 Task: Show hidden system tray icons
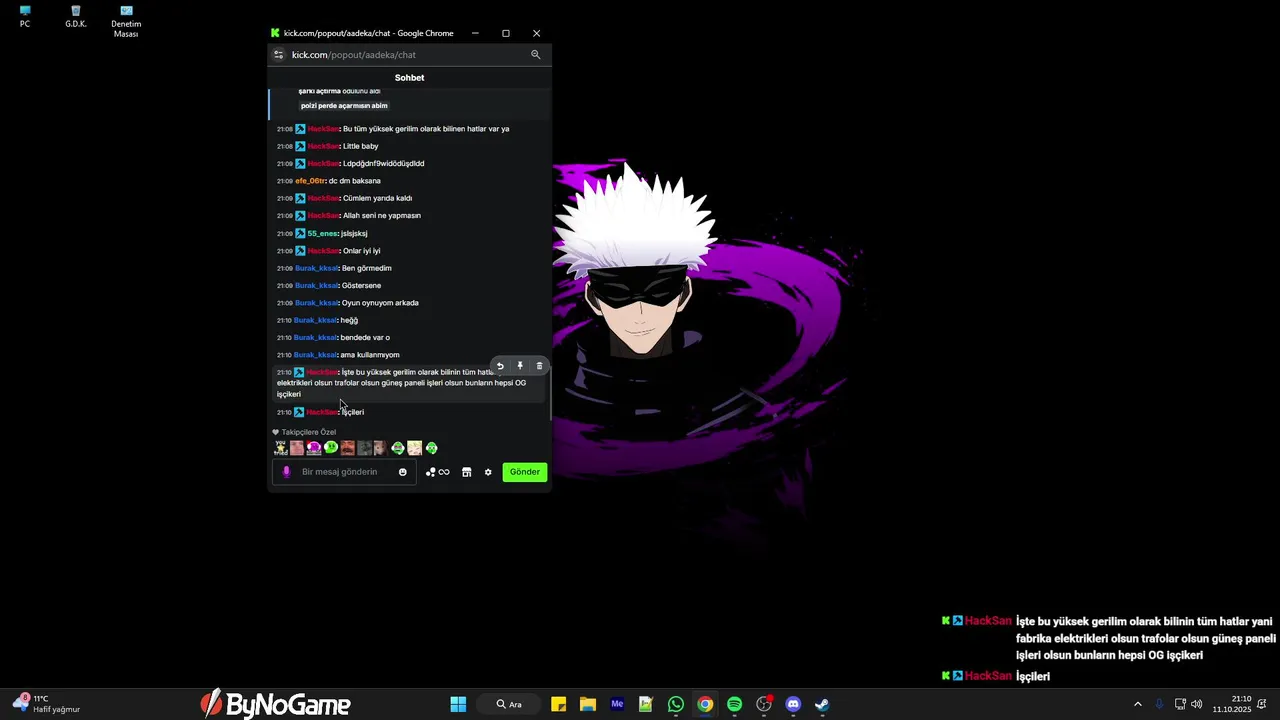1137,704
